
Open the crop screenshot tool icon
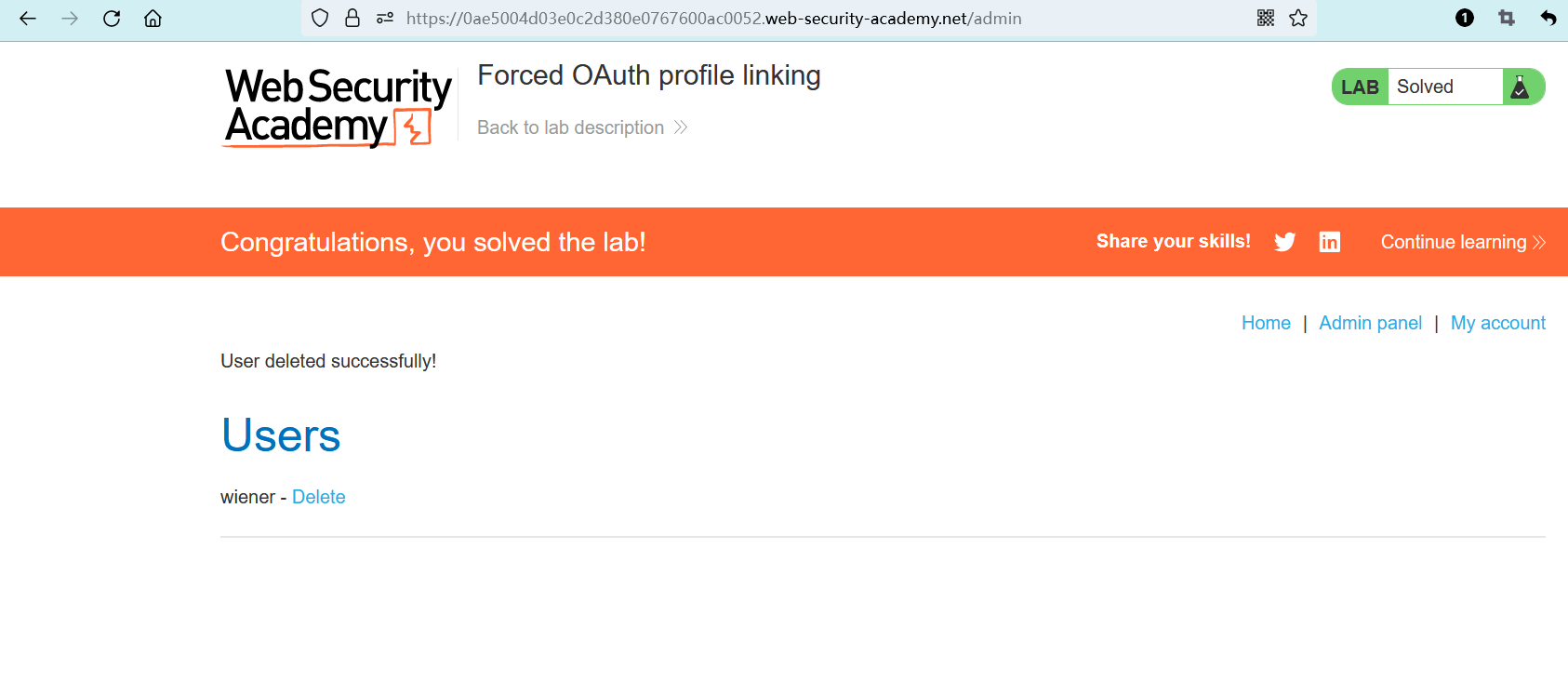(1507, 19)
